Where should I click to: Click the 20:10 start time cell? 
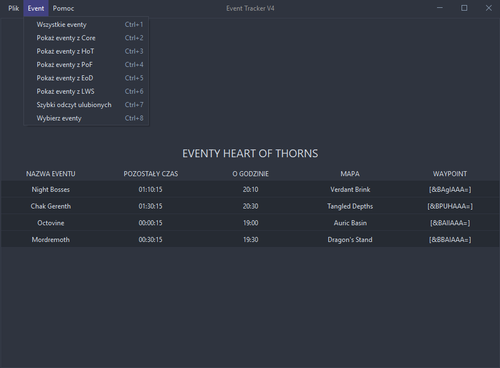(x=250, y=190)
